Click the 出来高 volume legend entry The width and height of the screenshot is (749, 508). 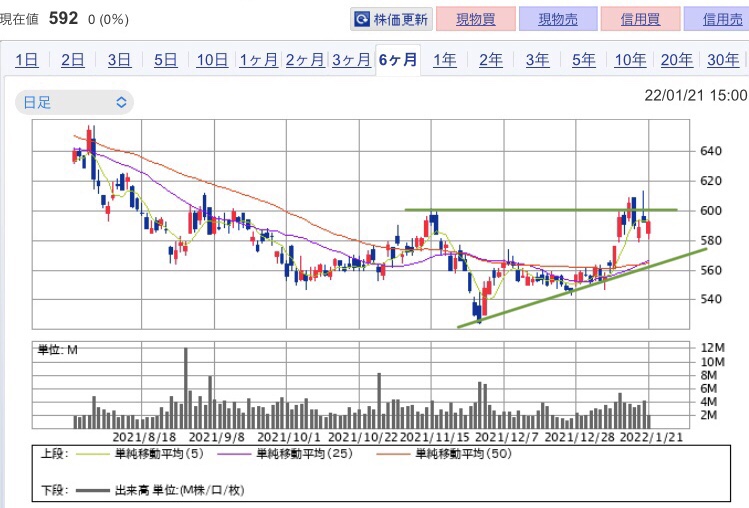coord(160,490)
